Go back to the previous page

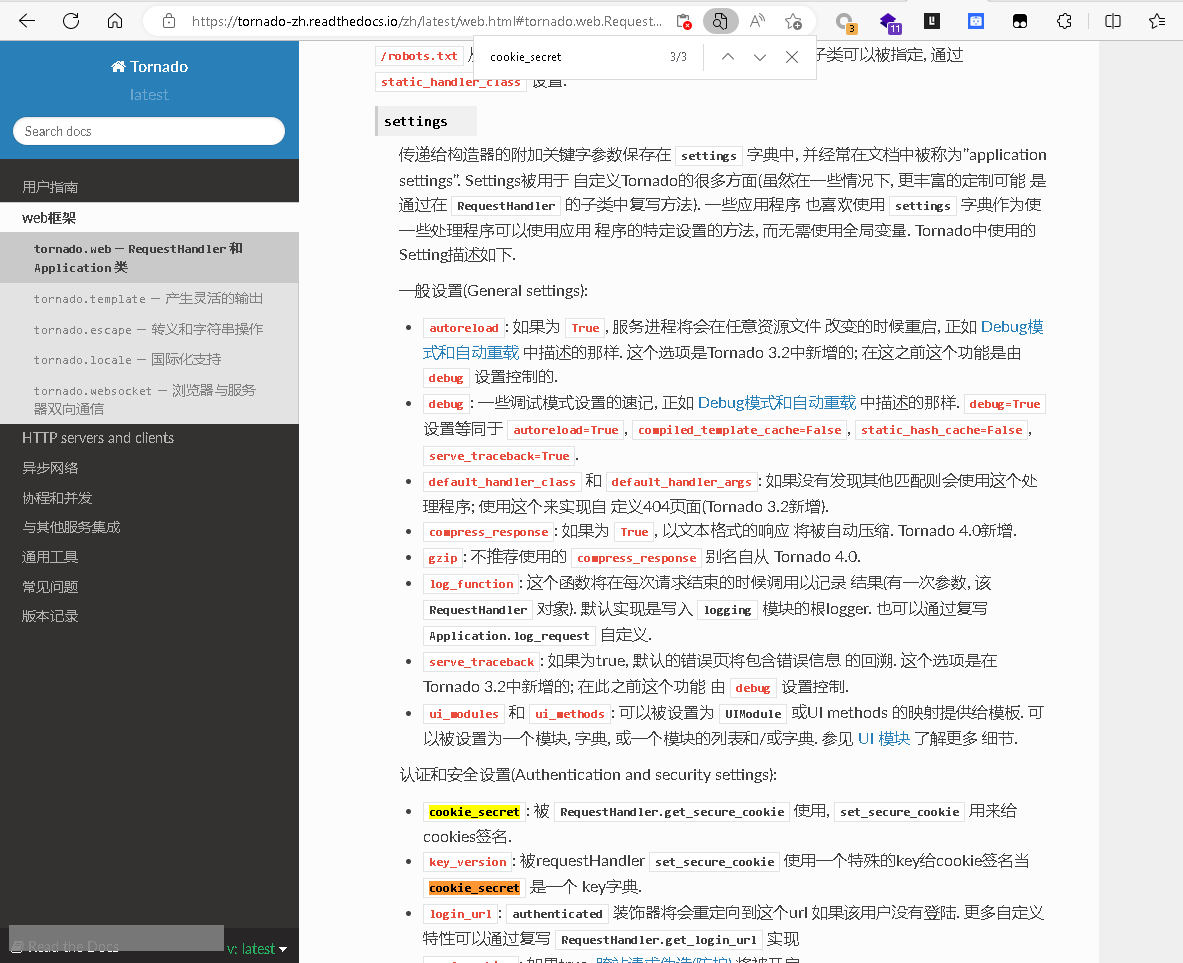click(x=27, y=20)
